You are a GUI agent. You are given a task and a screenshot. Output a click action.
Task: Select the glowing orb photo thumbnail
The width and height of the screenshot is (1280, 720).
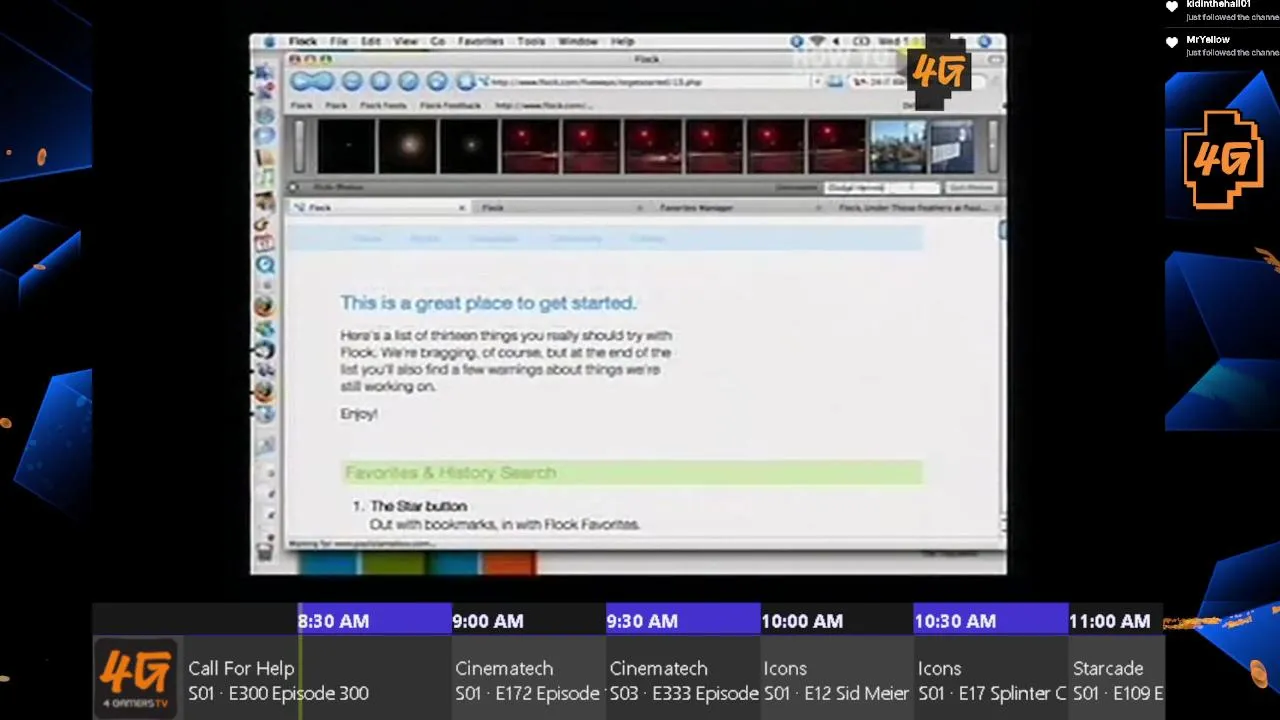(x=408, y=146)
